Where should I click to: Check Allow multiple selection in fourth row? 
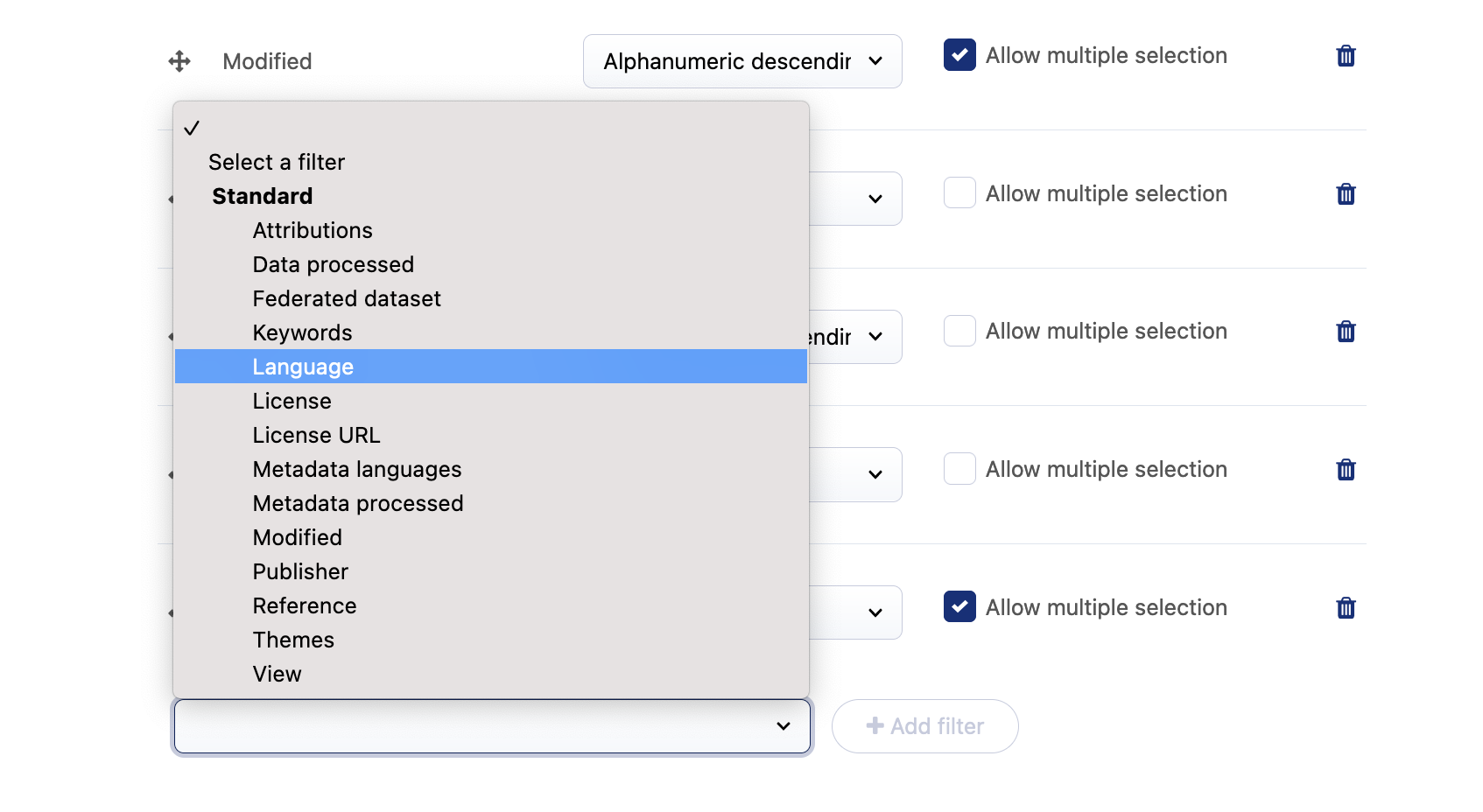click(x=959, y=469)
